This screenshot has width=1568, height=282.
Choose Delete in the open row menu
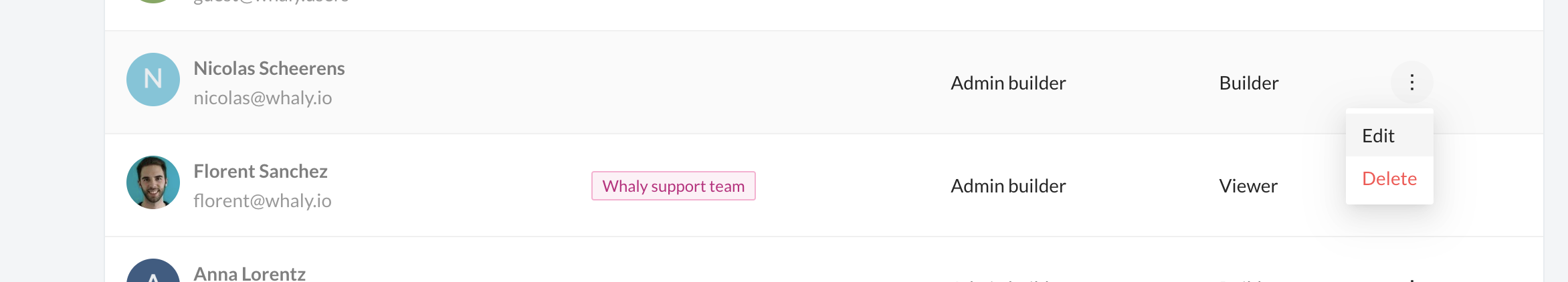tap(1389, 178)
